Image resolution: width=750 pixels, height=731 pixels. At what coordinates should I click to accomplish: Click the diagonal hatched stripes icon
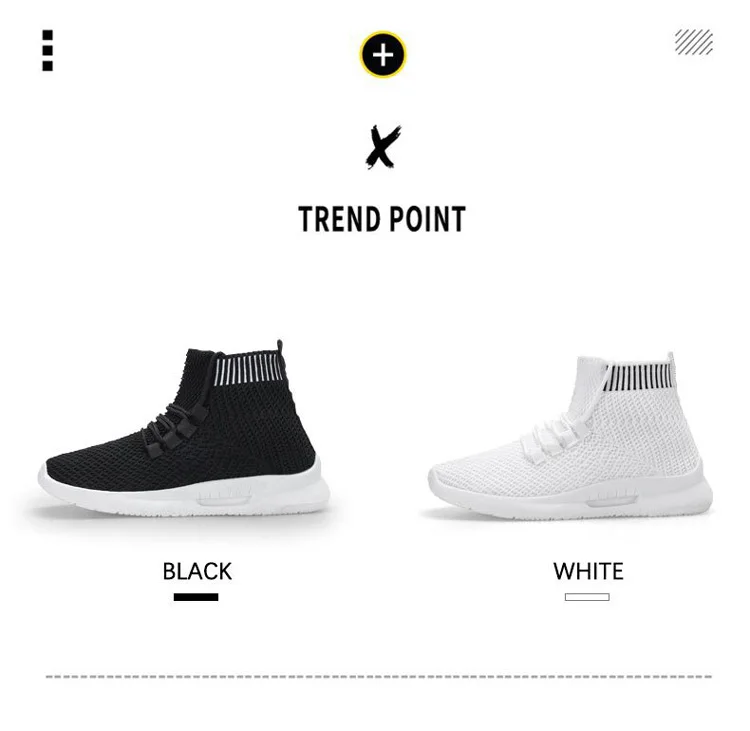coord(694,42)
